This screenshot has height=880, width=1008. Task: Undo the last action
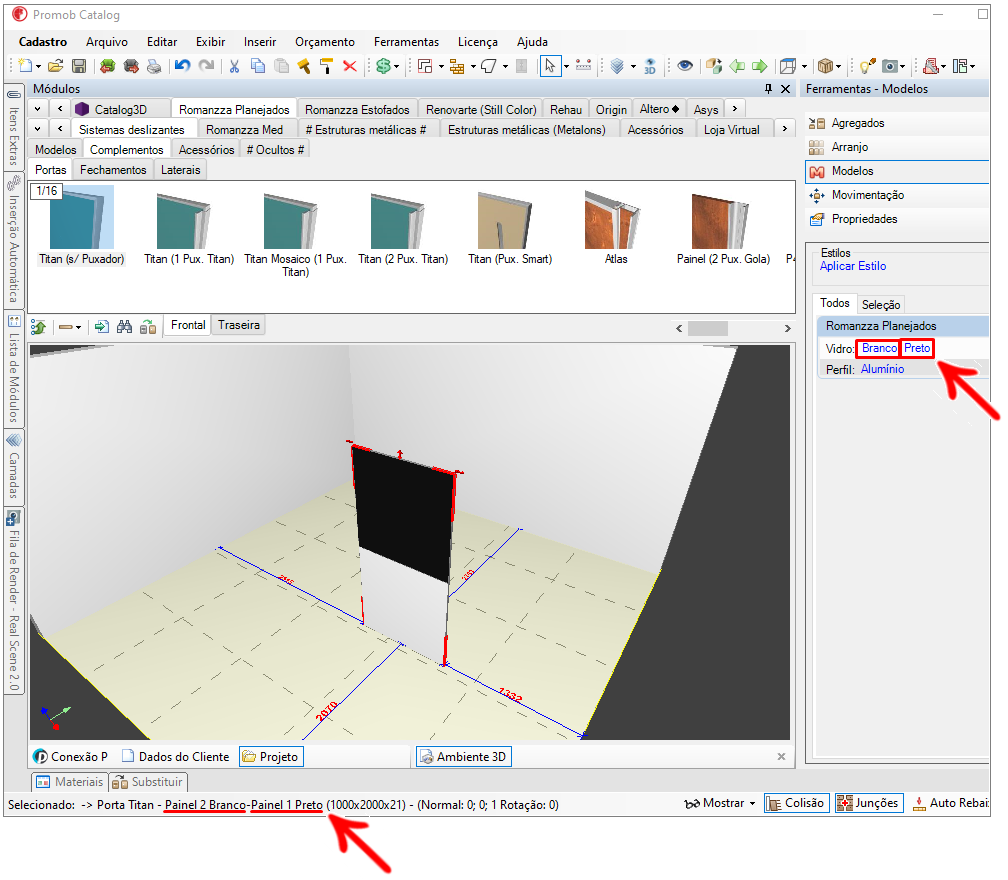pos(183,66)
